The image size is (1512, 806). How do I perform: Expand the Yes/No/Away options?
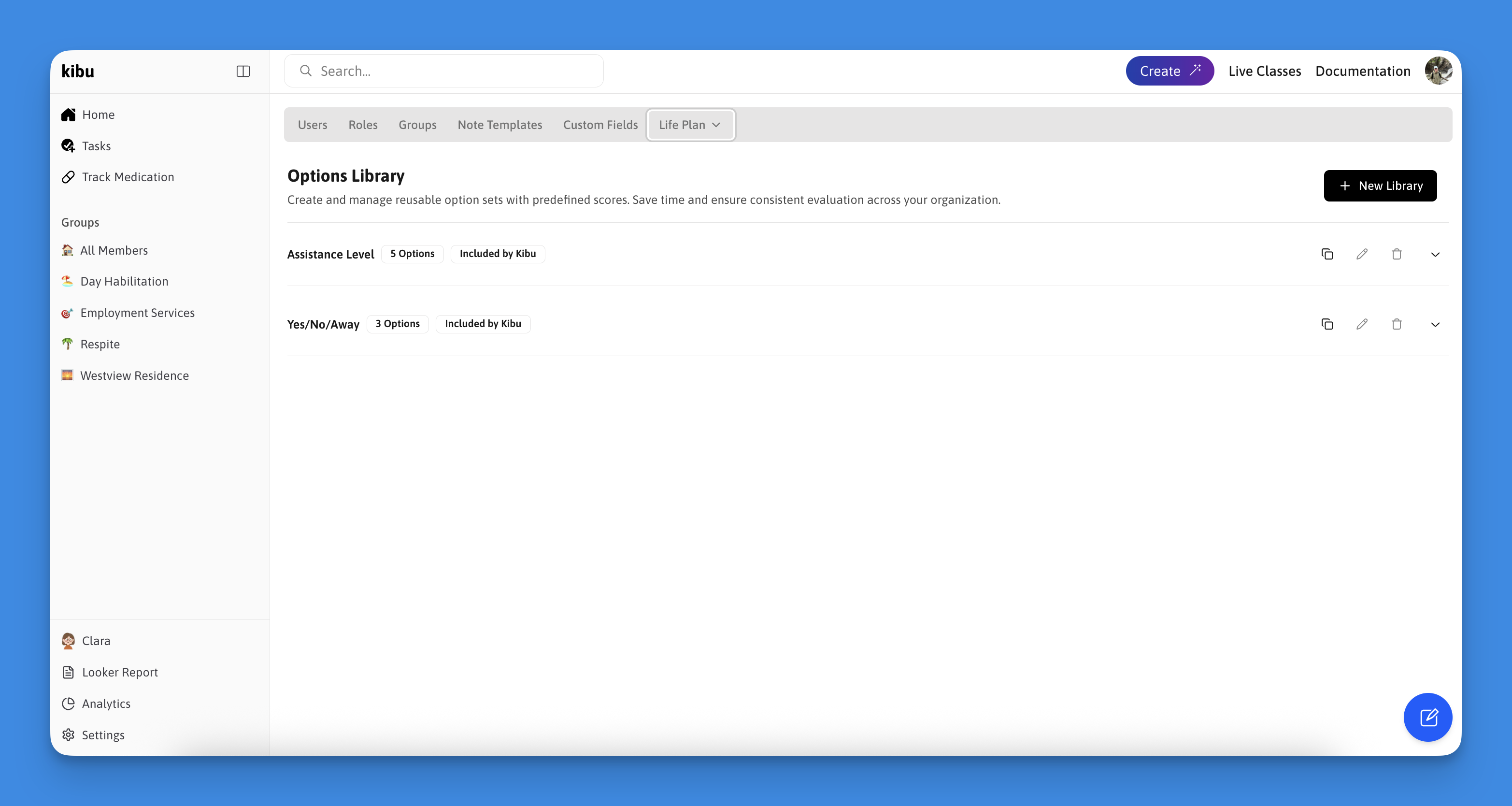(x=1435, y=324)
